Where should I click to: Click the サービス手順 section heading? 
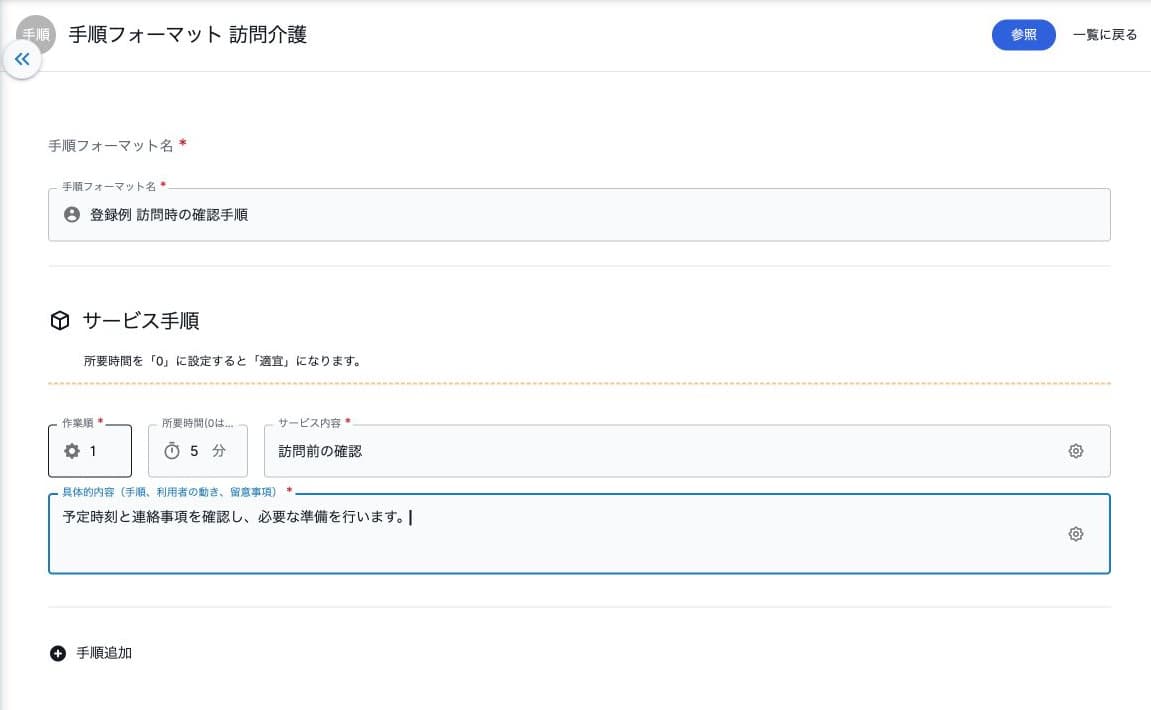pos(140,321)
